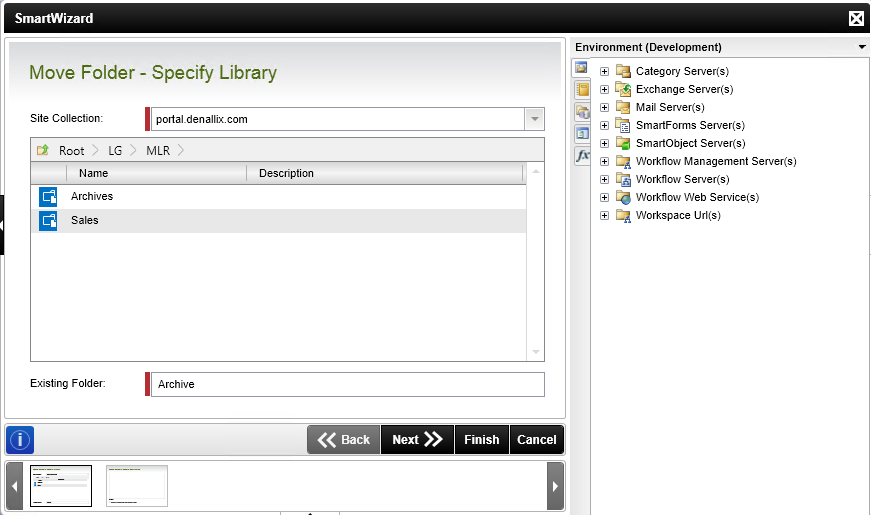Expand the Workflow Server(s) node

[x=604, y=179]
